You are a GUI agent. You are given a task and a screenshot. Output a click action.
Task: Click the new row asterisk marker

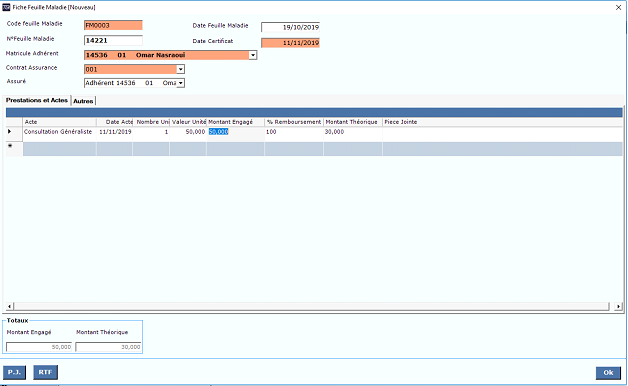[10, 146]
